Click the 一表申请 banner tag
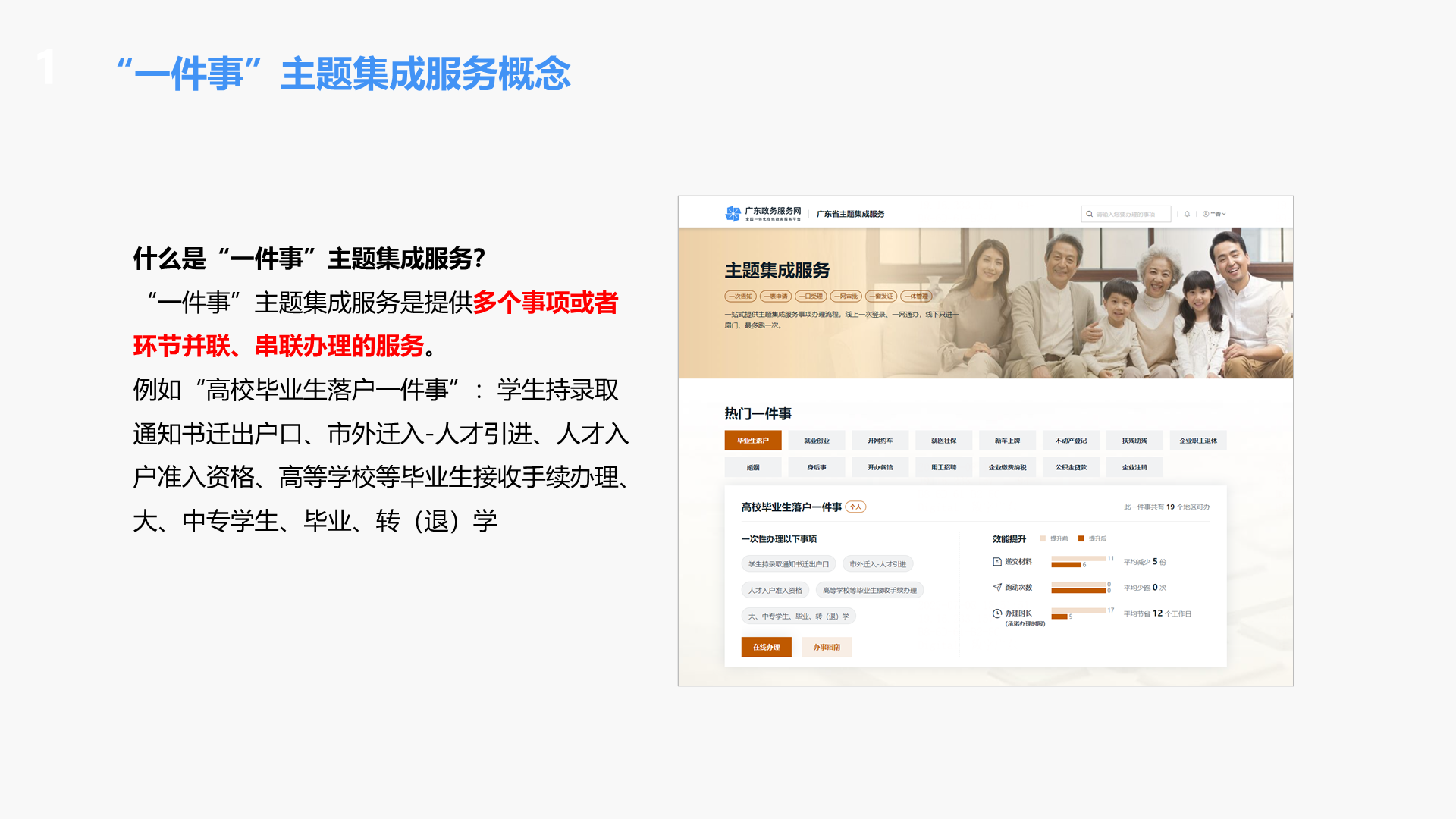Viewport: 1456px width, 819px height. [x=776, y=297]
